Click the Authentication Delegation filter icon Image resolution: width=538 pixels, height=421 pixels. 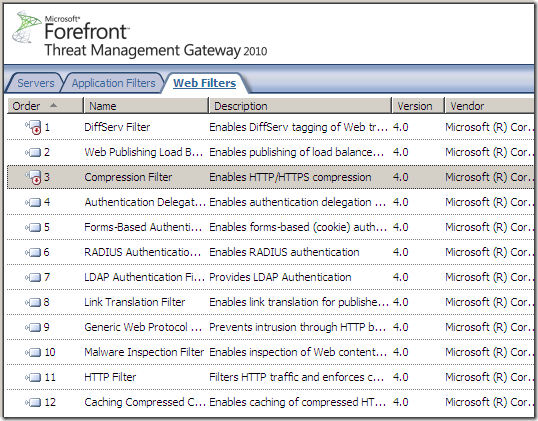33,202
